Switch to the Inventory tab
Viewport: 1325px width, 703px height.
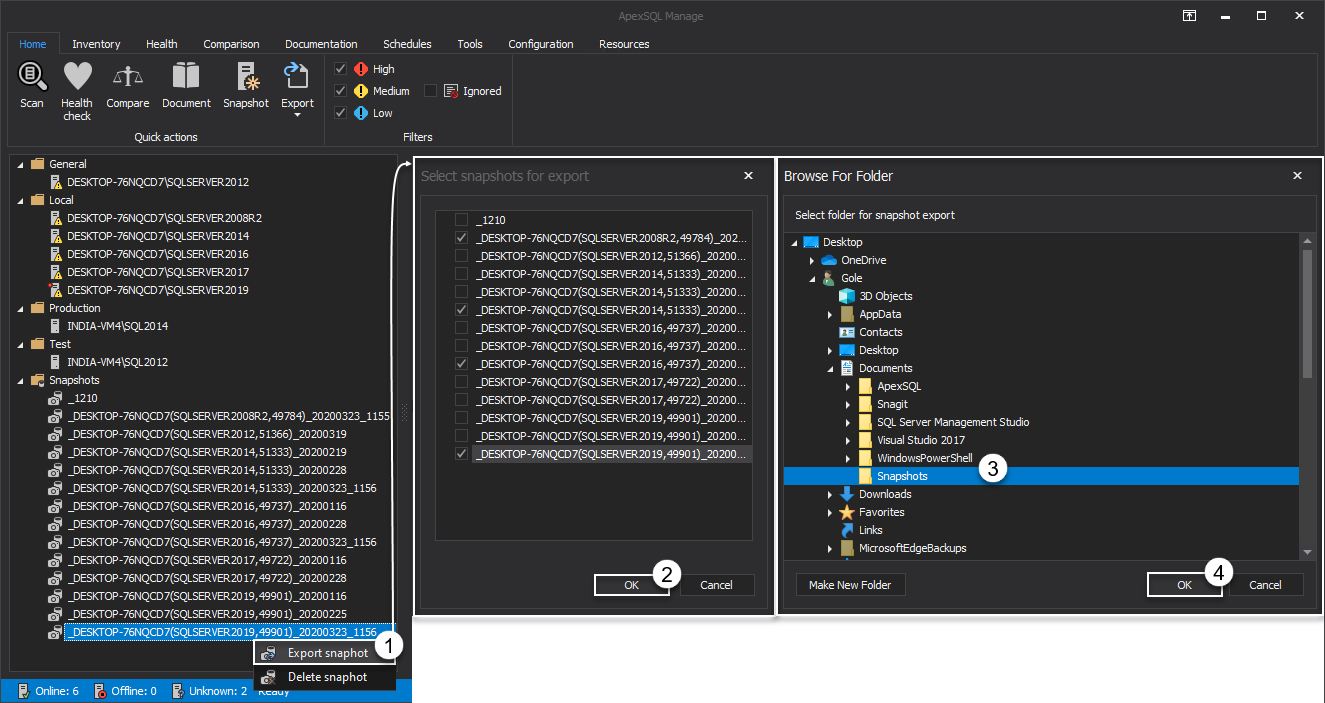[x=96, y=44]
